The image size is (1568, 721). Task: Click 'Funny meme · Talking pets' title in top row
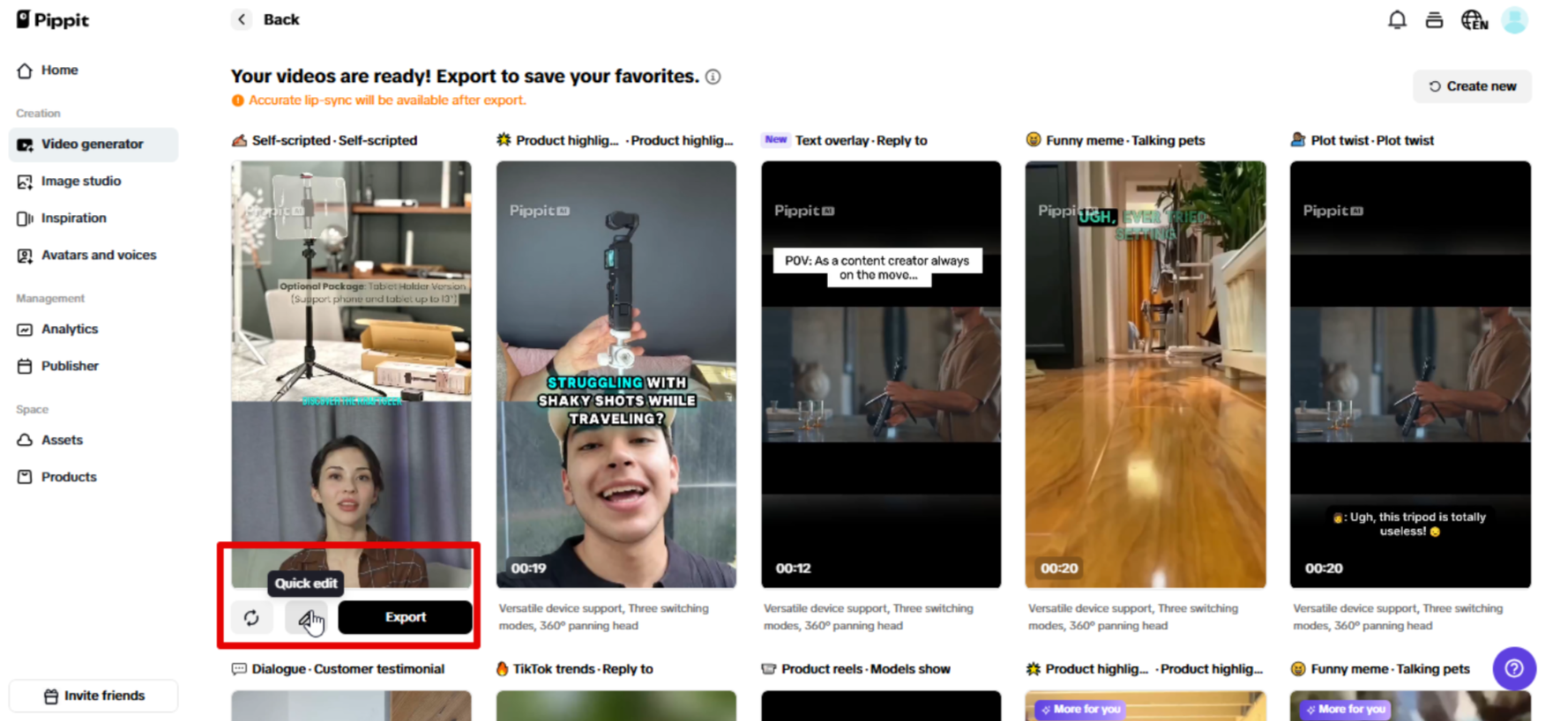tap(1125, 141)
